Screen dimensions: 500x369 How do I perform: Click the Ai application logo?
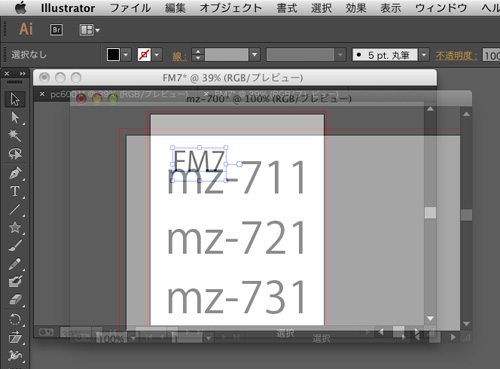click(x=26, y=29)
